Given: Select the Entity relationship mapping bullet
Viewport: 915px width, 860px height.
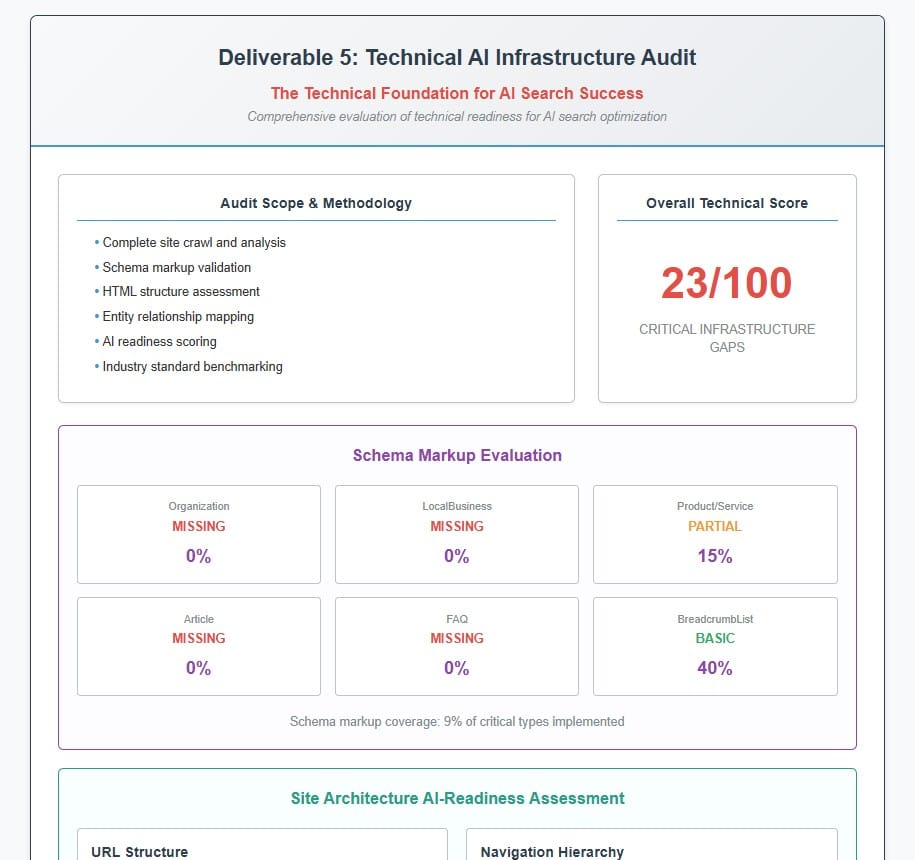Looking at the screenshot, I should tap(178, 316).
